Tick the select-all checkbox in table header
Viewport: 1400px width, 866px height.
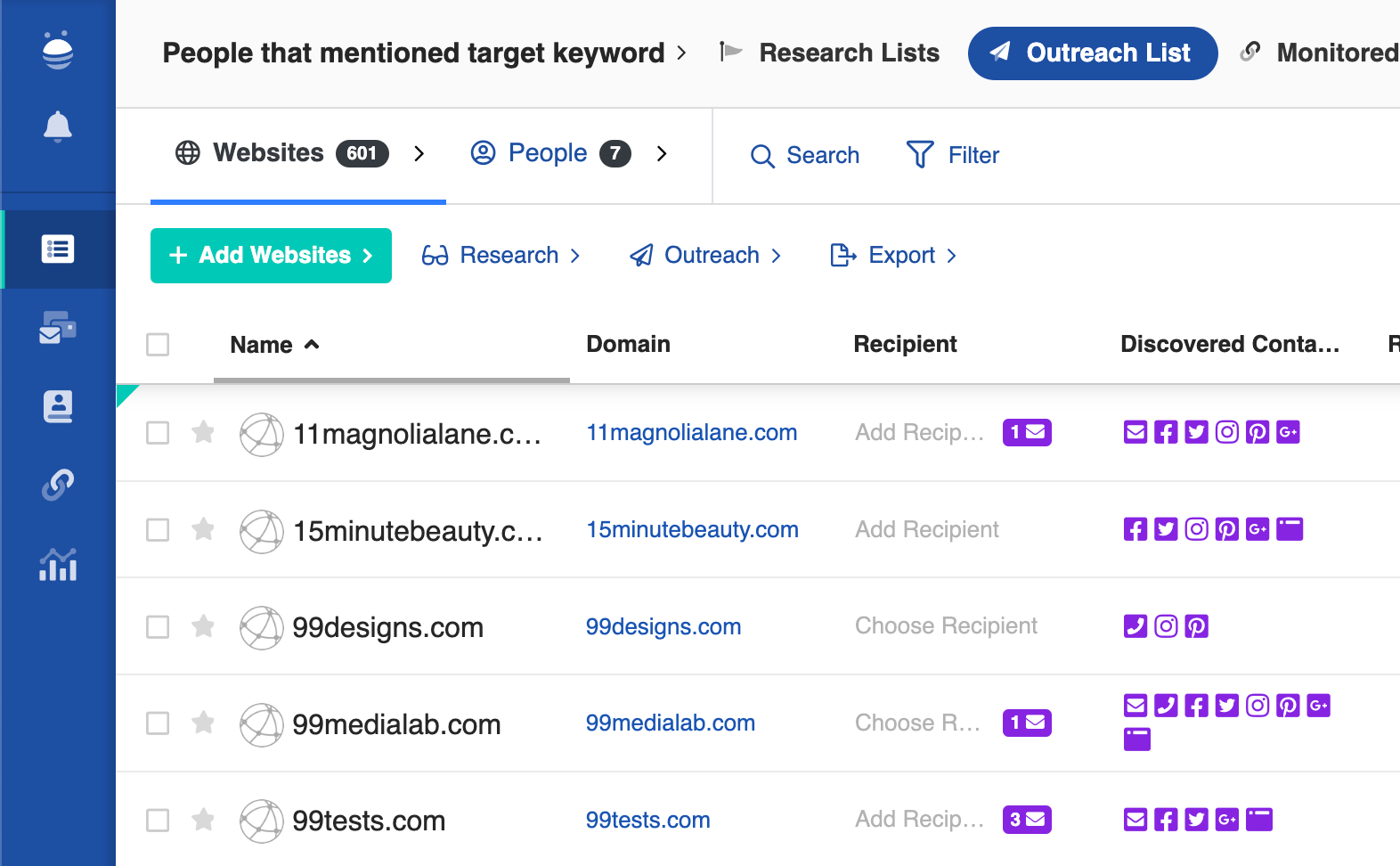[x=158, y=345]
